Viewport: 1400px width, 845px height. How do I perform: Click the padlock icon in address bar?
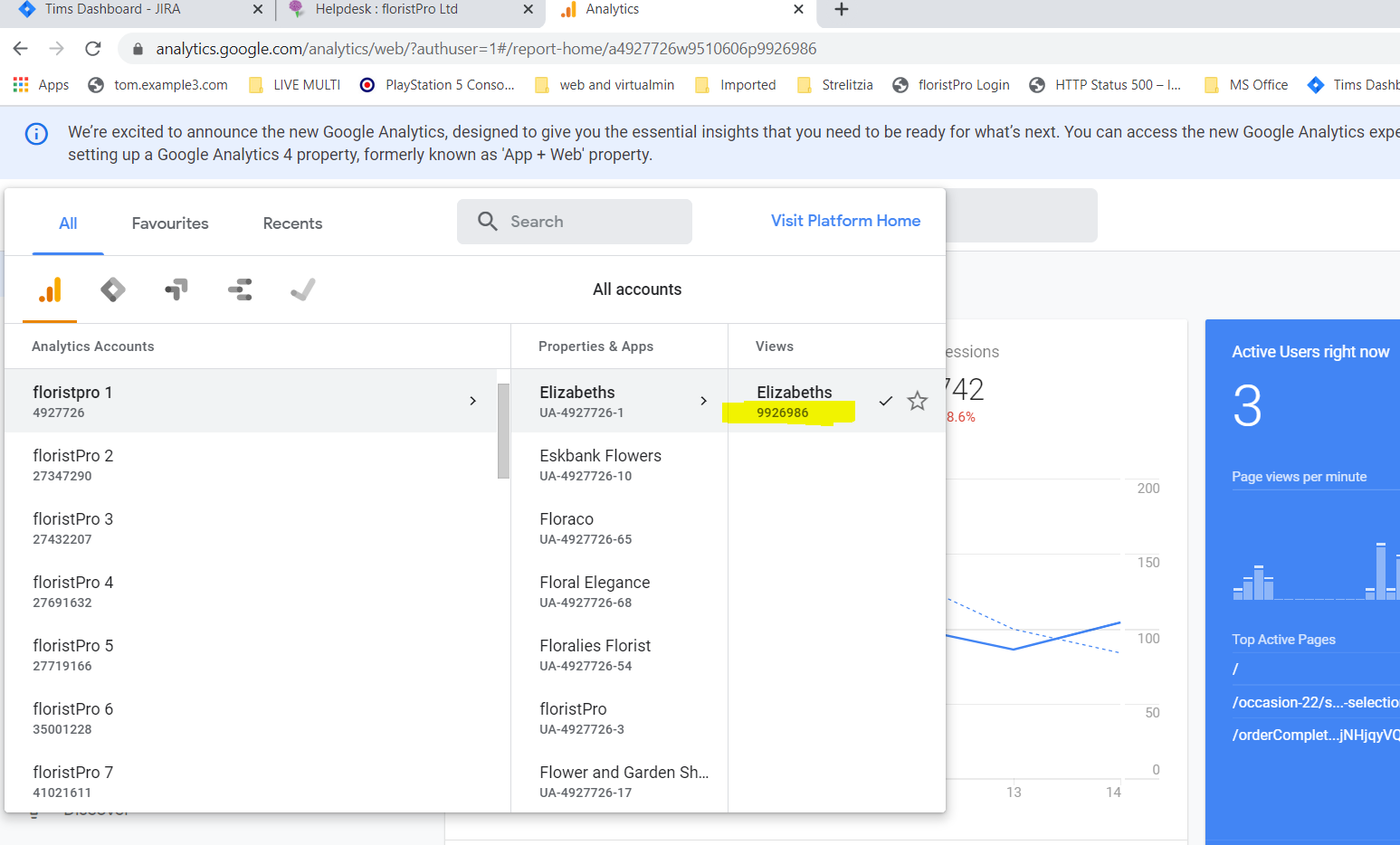pyautogui.click(x=138, y=49)
